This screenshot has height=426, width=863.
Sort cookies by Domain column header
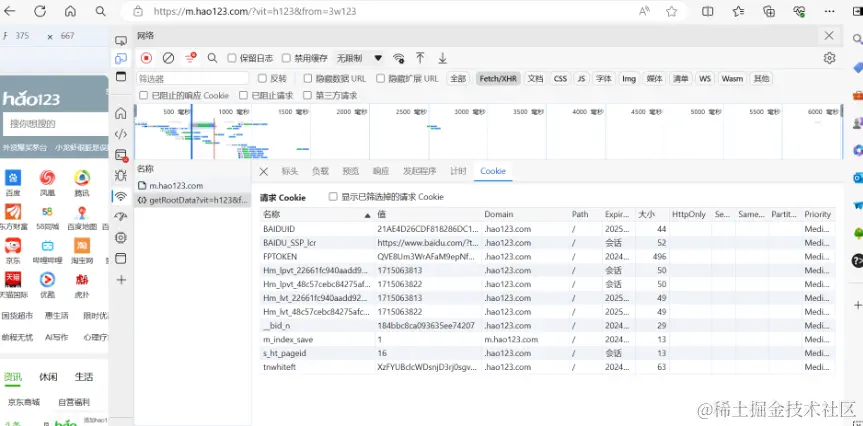click(525, 215)
